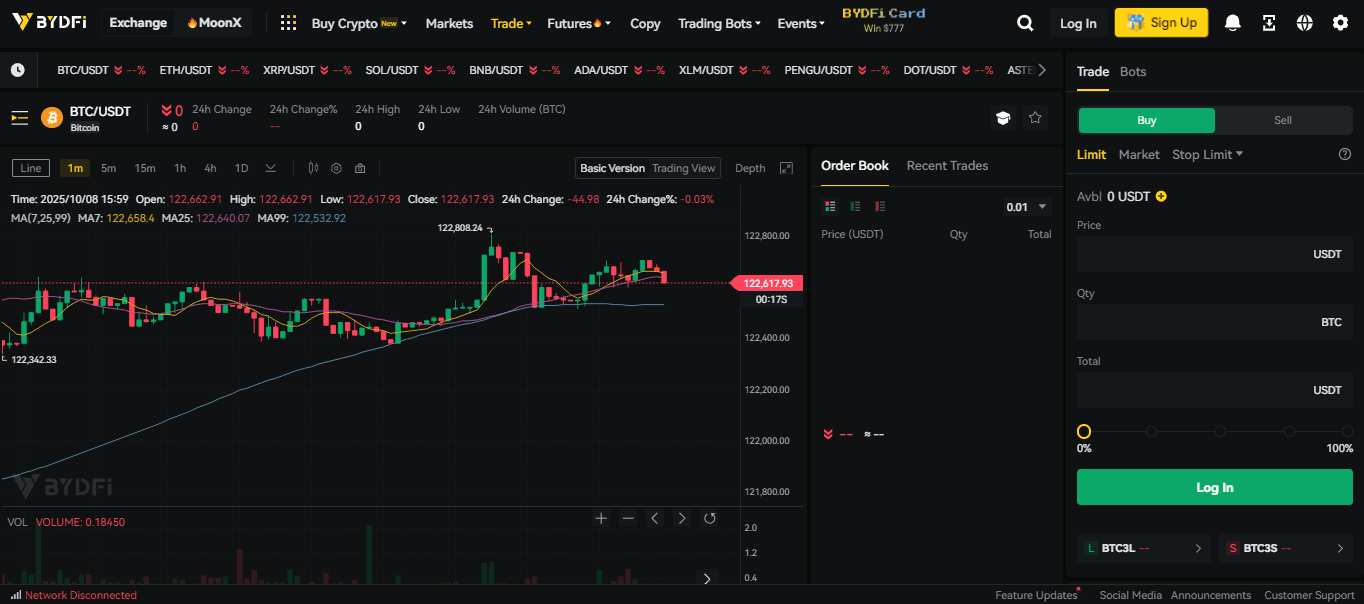Click the refresh chart icon

coord(709,518)
